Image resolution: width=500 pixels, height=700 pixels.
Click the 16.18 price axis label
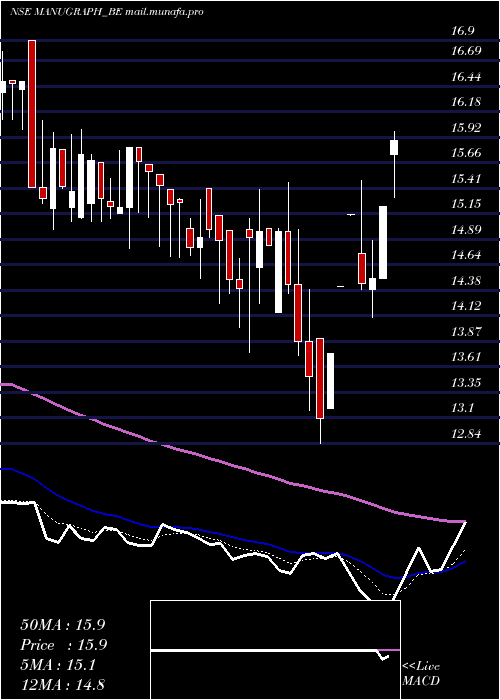point(466,102)
